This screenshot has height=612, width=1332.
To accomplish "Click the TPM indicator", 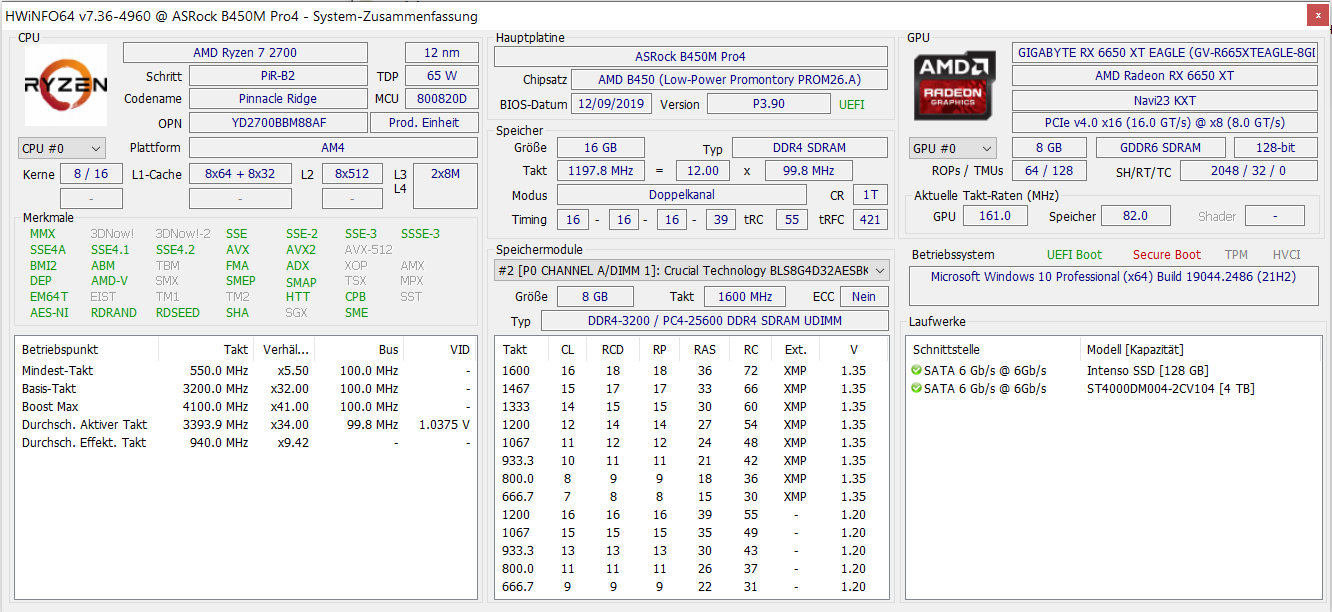I will tap(1236, 255).
